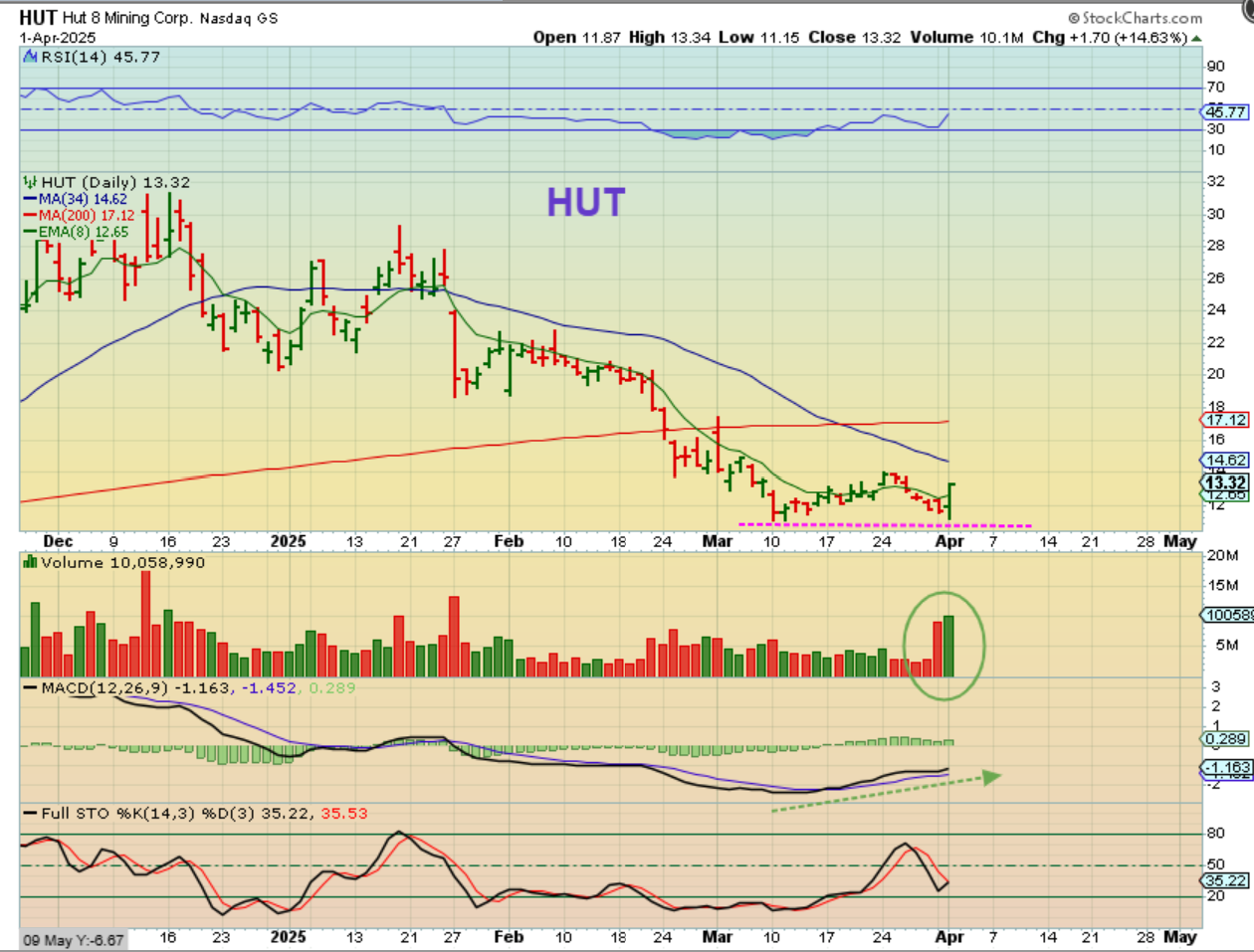Click the 45.77 RSI axis value tag

1225,112
